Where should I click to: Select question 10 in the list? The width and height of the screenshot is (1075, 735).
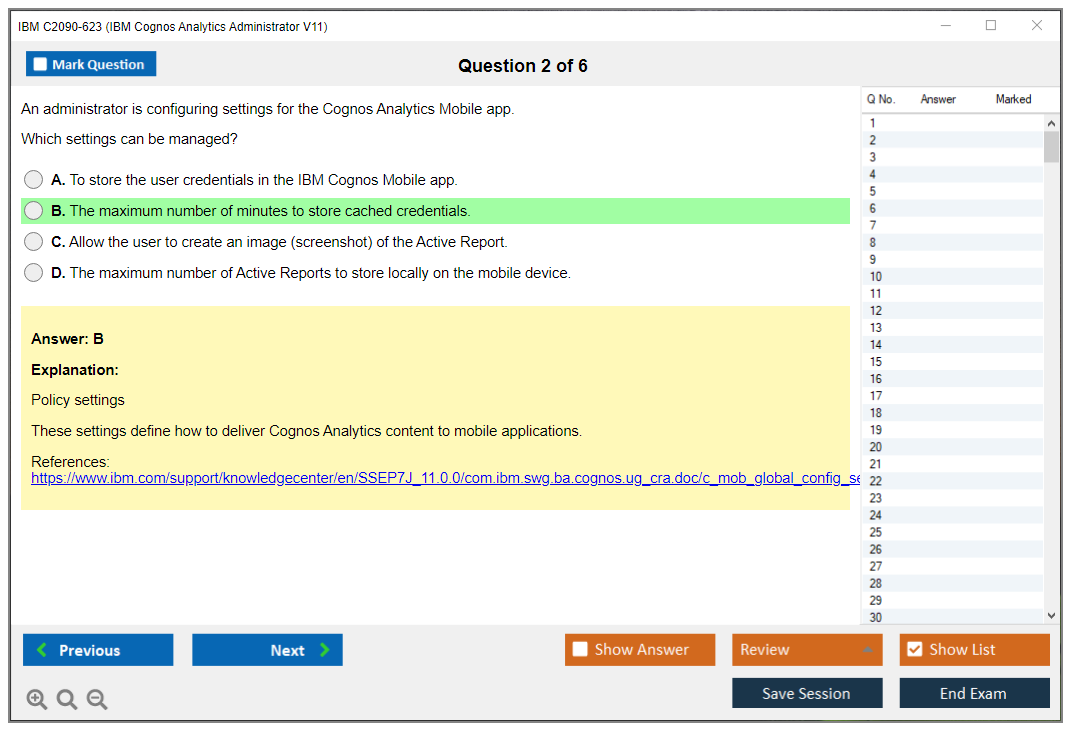point(876,277)
